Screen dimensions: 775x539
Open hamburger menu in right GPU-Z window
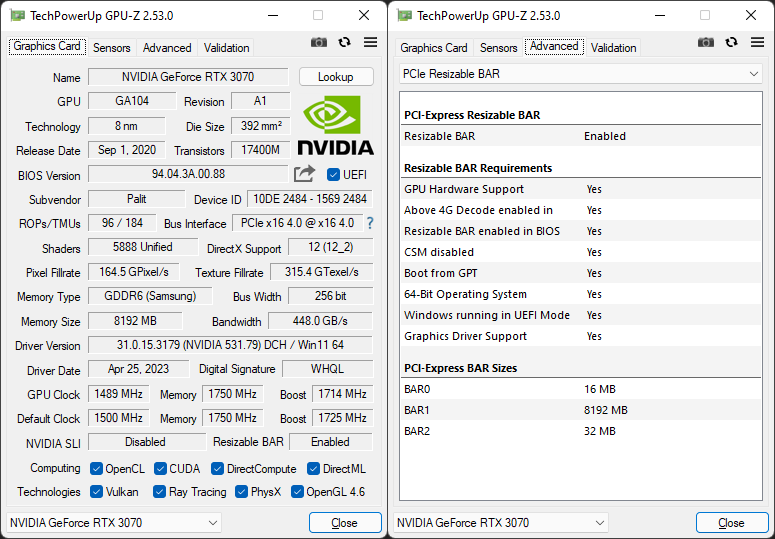point(758,42)
